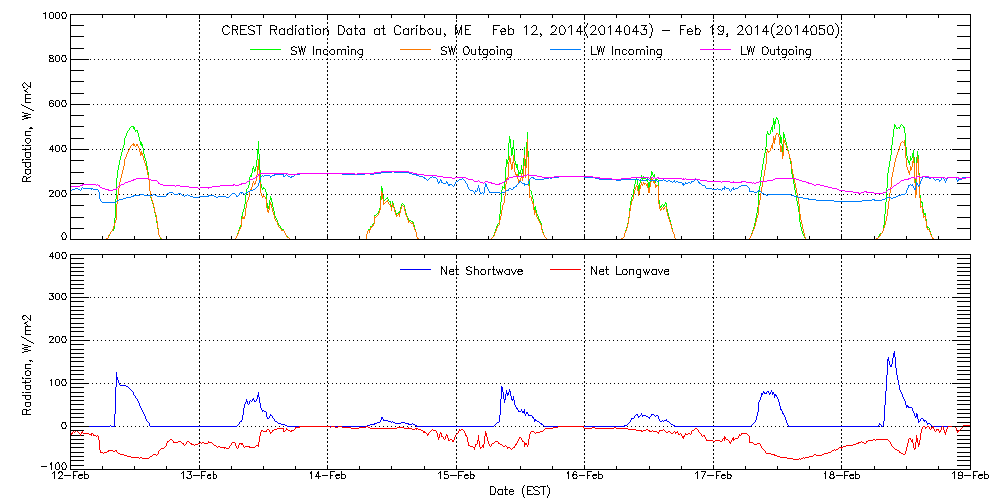Screen dimensions: 1000x500
Task: Select the SW Outgoing legend label
Action: 477,51
